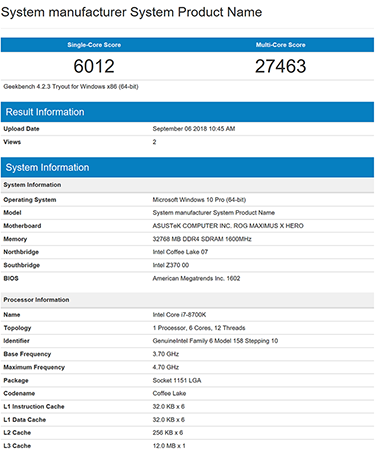This screenshot has height=457, width=375.
Task: Select the Codename value Coffee Lake
Action: point(169,393)
